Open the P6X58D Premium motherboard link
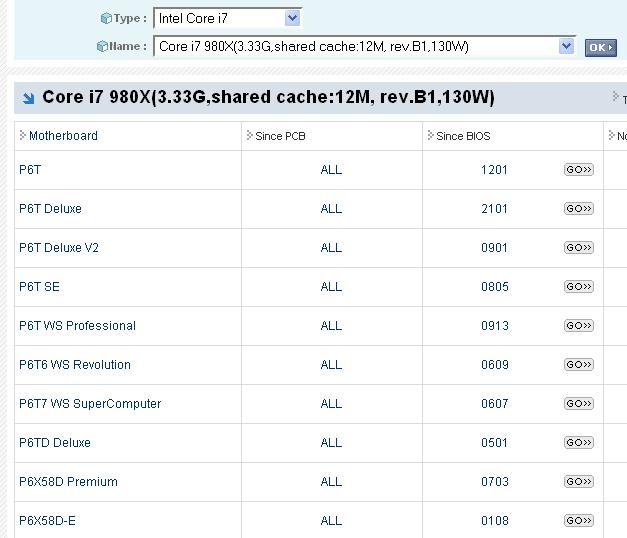The width and height of the screenshot is (627, 538). (68, 482)
